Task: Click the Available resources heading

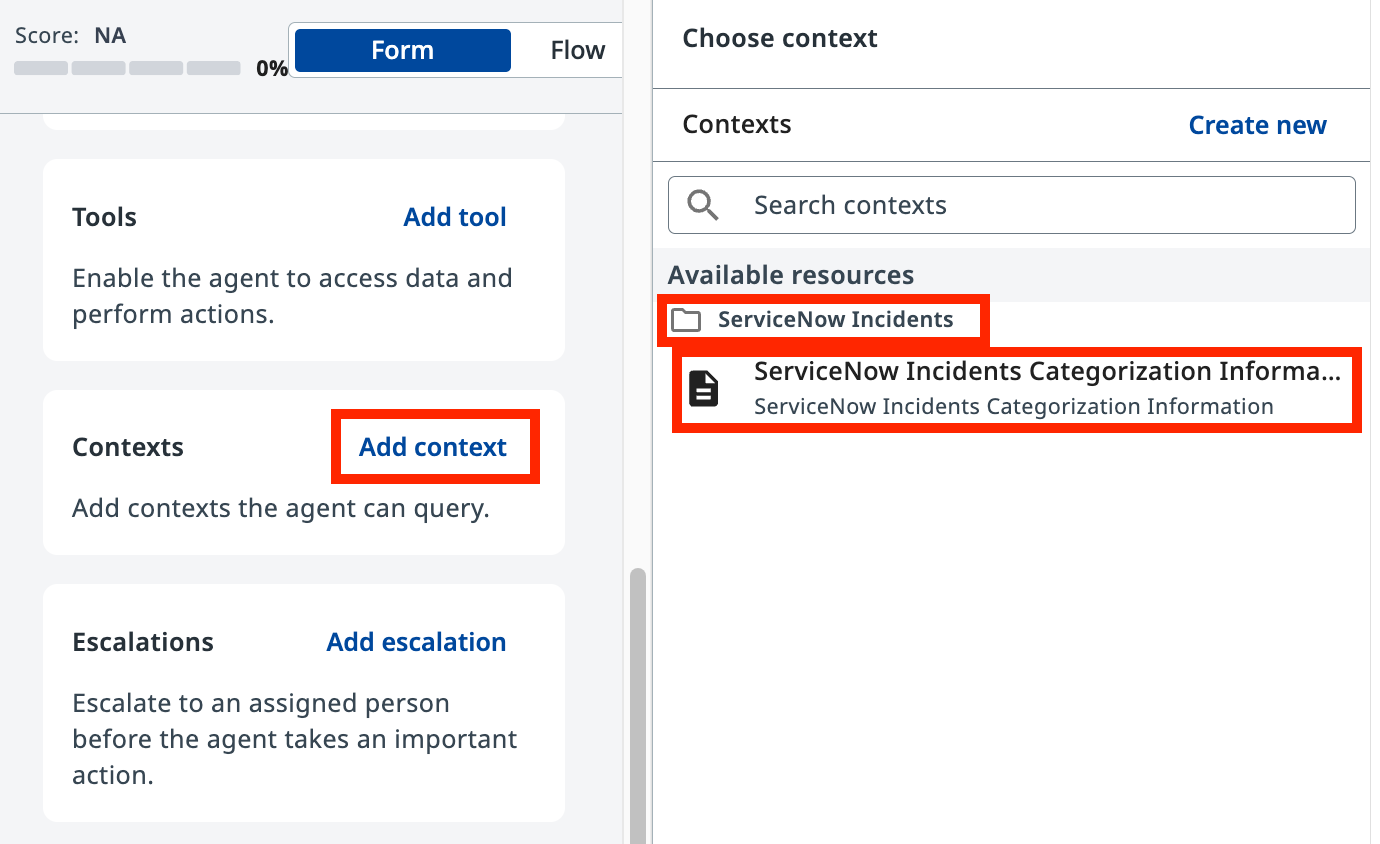Action: tap(791, 275)
